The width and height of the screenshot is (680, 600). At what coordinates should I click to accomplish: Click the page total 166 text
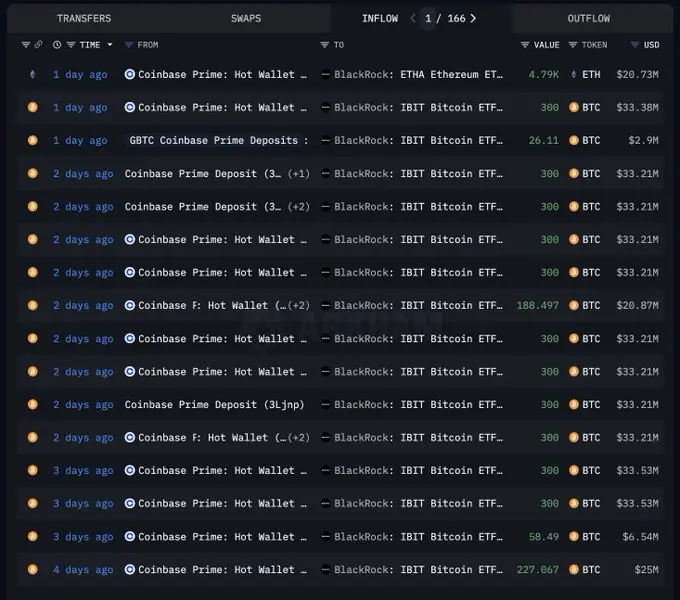456,18
